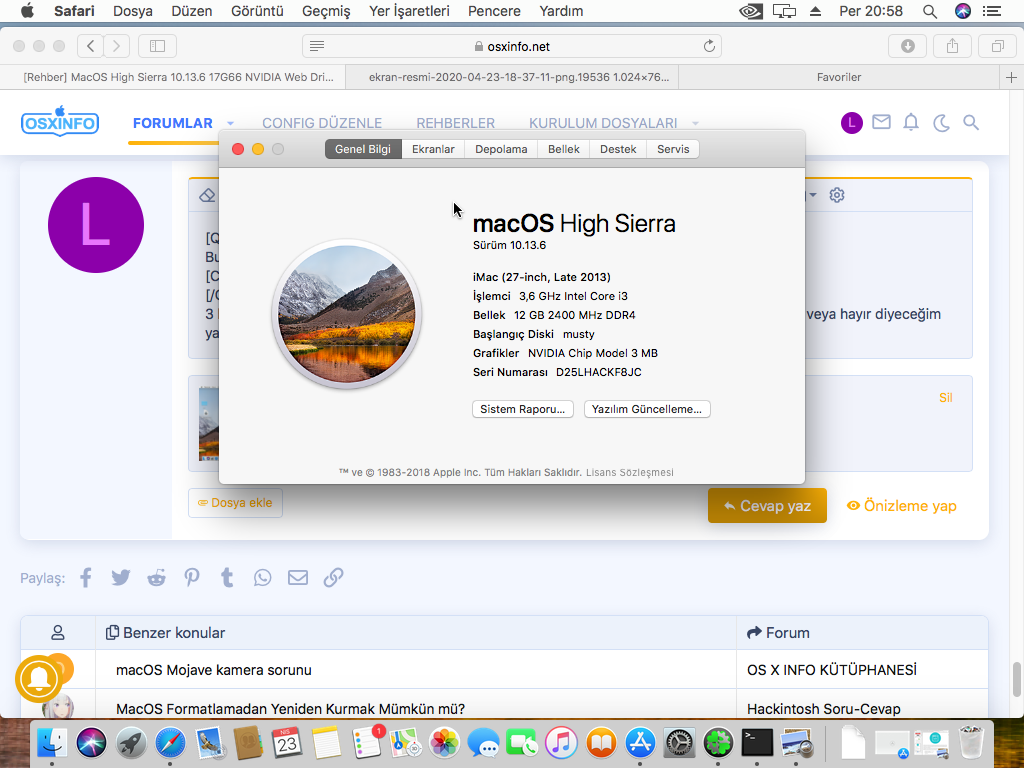The width and height of the screenshot is (1024, 768).
Task: Switch to the Depolama tab
Action: pyautogui.click(x=501, y=149)
